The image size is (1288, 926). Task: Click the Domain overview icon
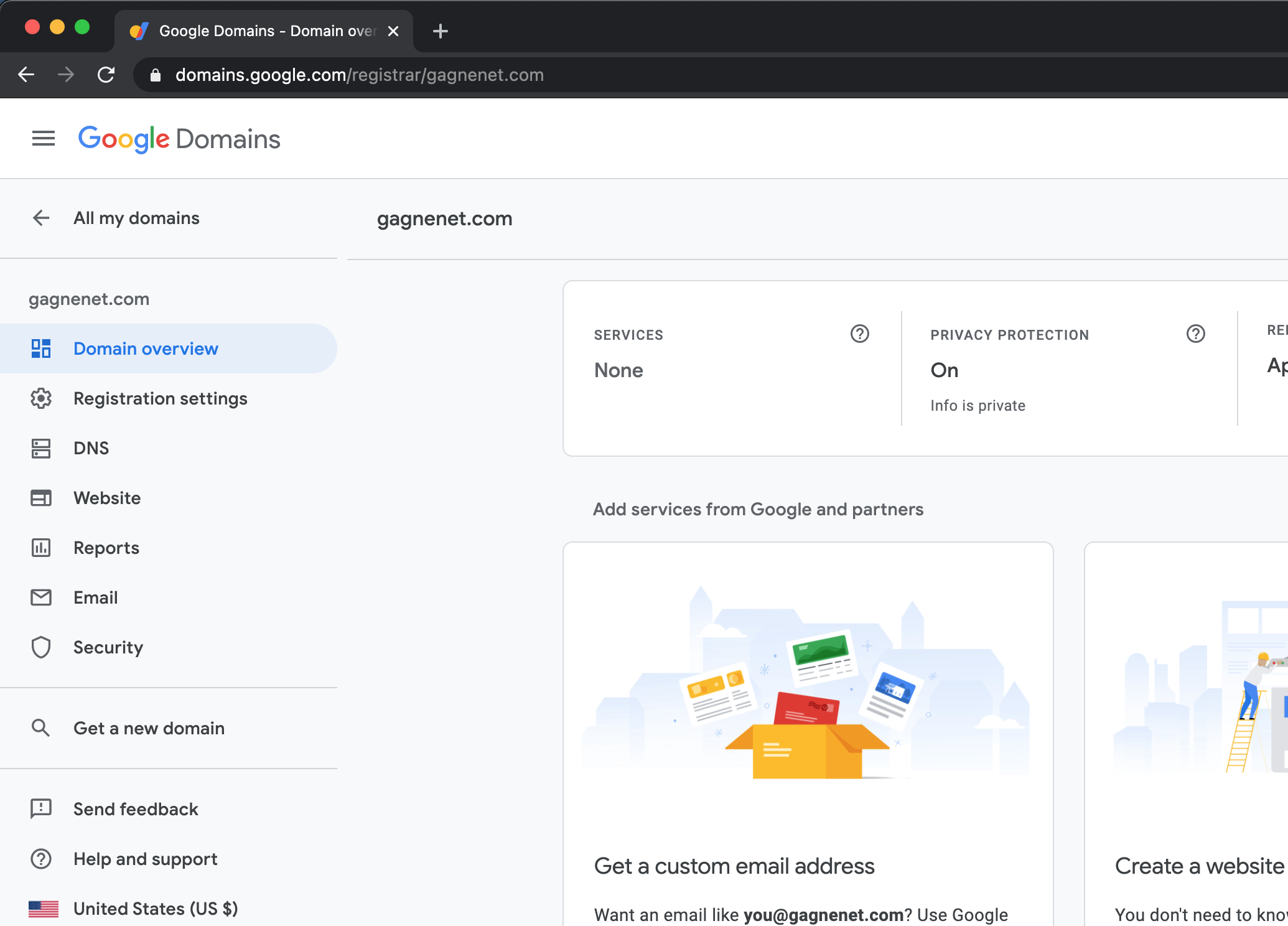(x=39, y=348)
